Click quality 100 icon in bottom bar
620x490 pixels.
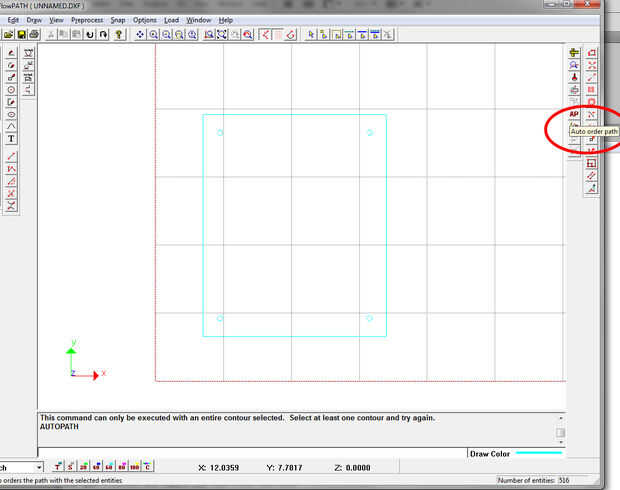134,467
